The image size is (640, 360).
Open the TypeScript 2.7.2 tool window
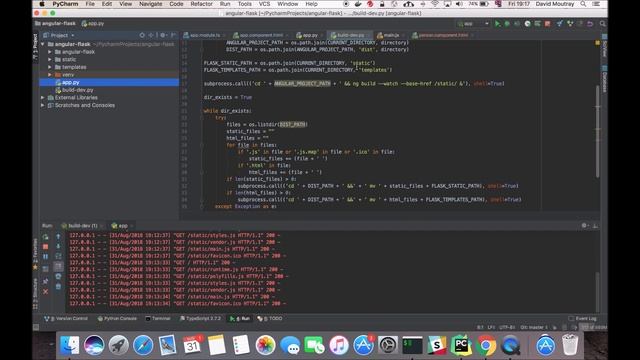200,318
